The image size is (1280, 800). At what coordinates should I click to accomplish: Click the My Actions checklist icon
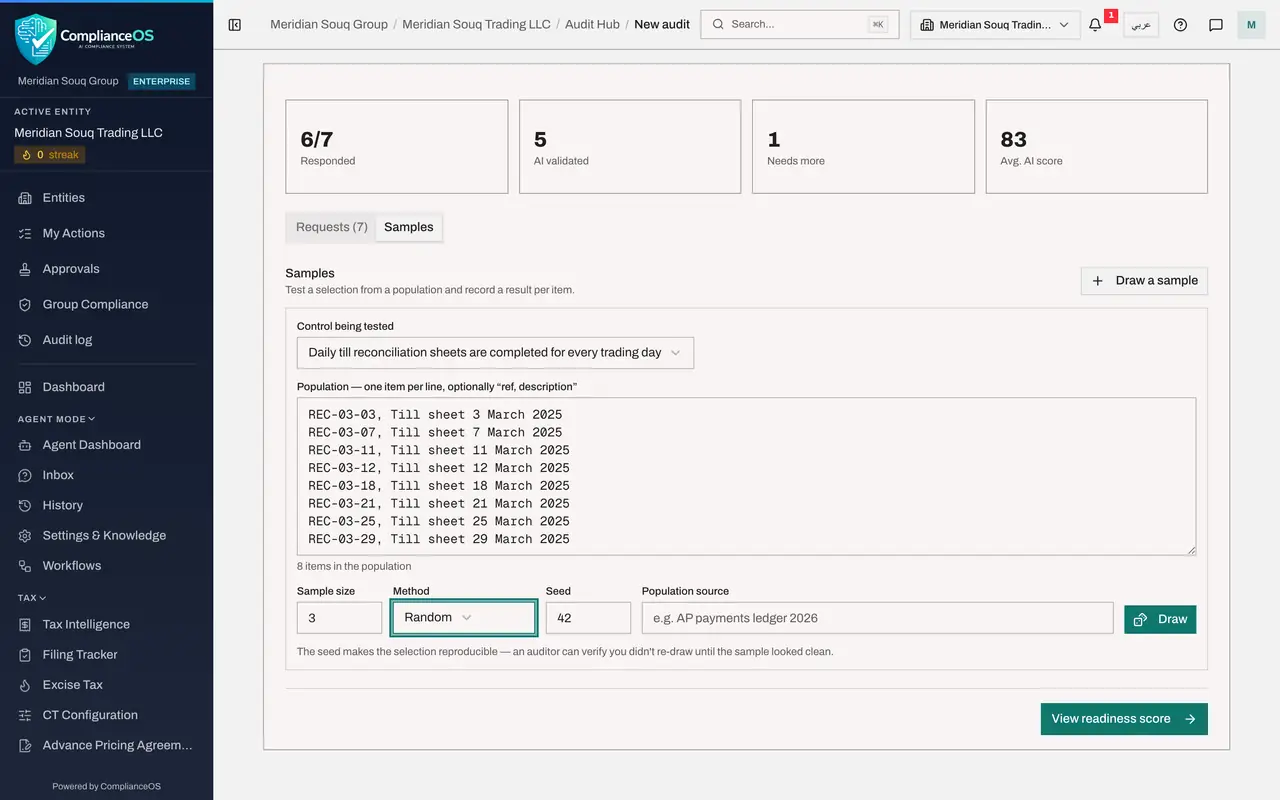(25, 233)
